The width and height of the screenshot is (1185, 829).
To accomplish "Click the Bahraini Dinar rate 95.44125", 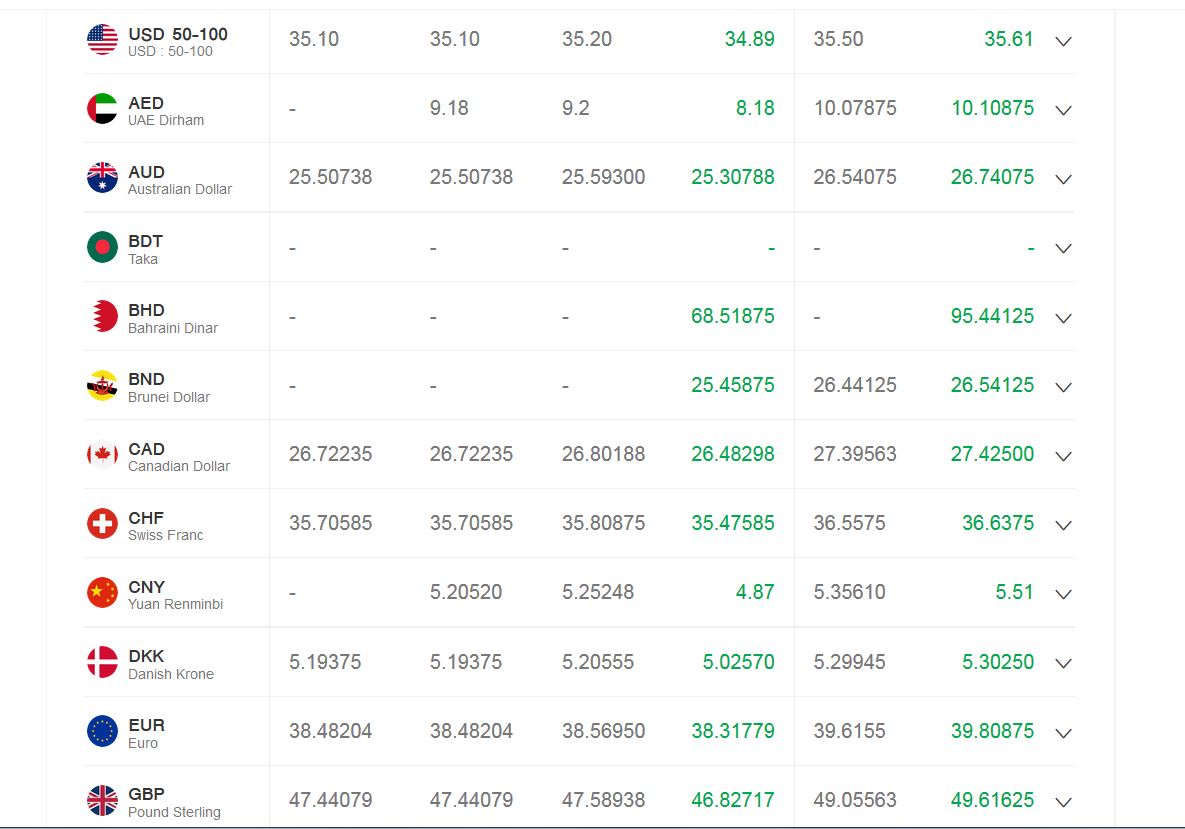I will coord(992,316).
